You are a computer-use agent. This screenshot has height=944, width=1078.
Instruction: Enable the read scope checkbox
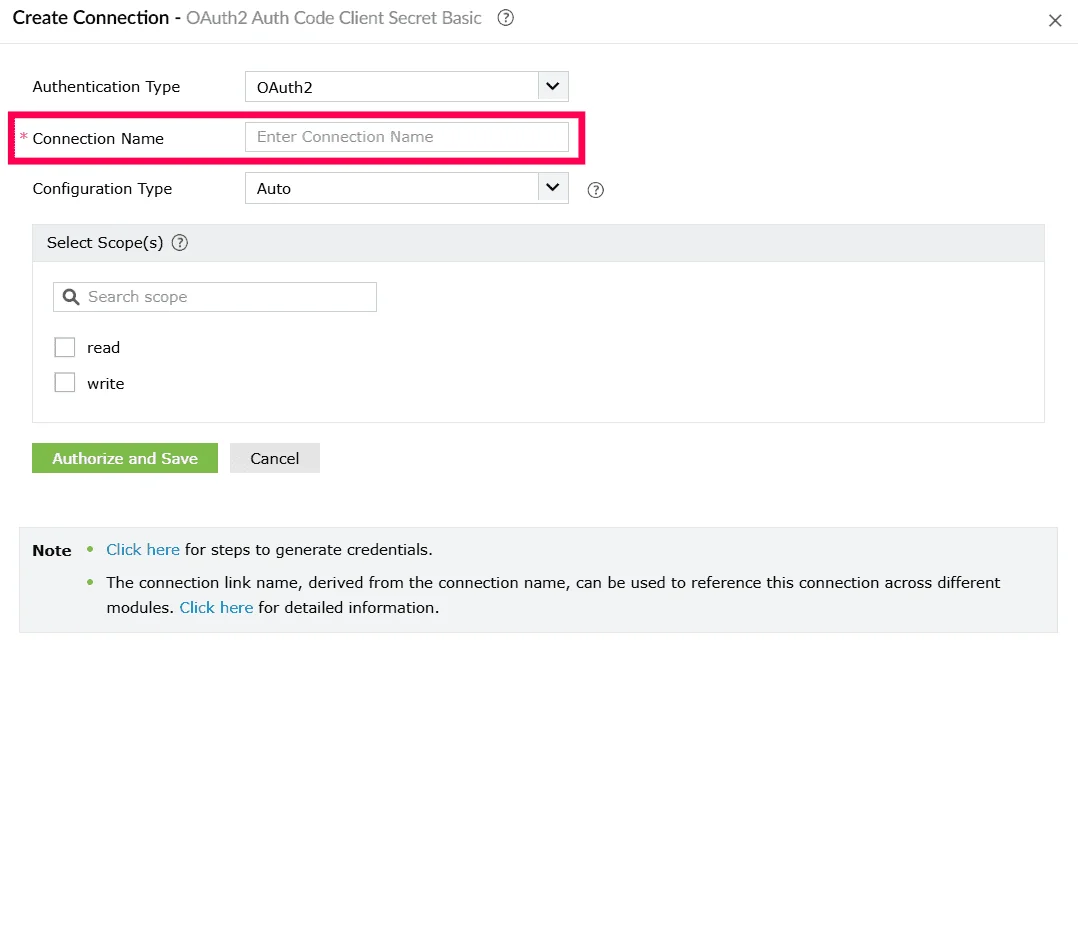click(65, 347)
